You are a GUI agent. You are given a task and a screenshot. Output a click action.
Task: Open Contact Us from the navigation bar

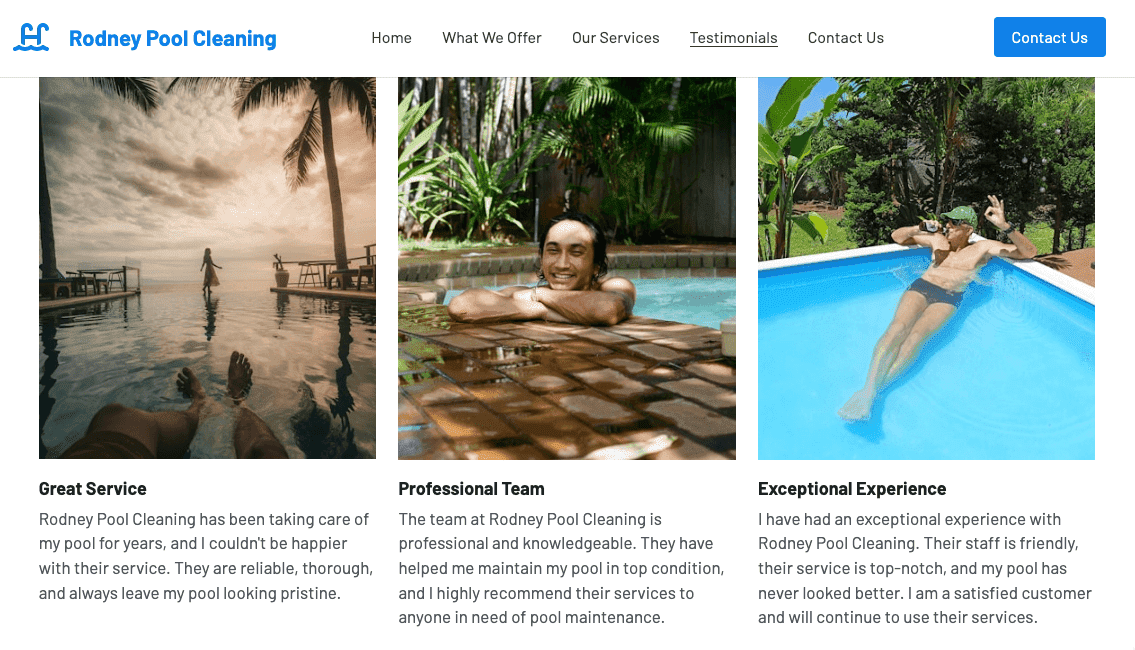point(845,37)
